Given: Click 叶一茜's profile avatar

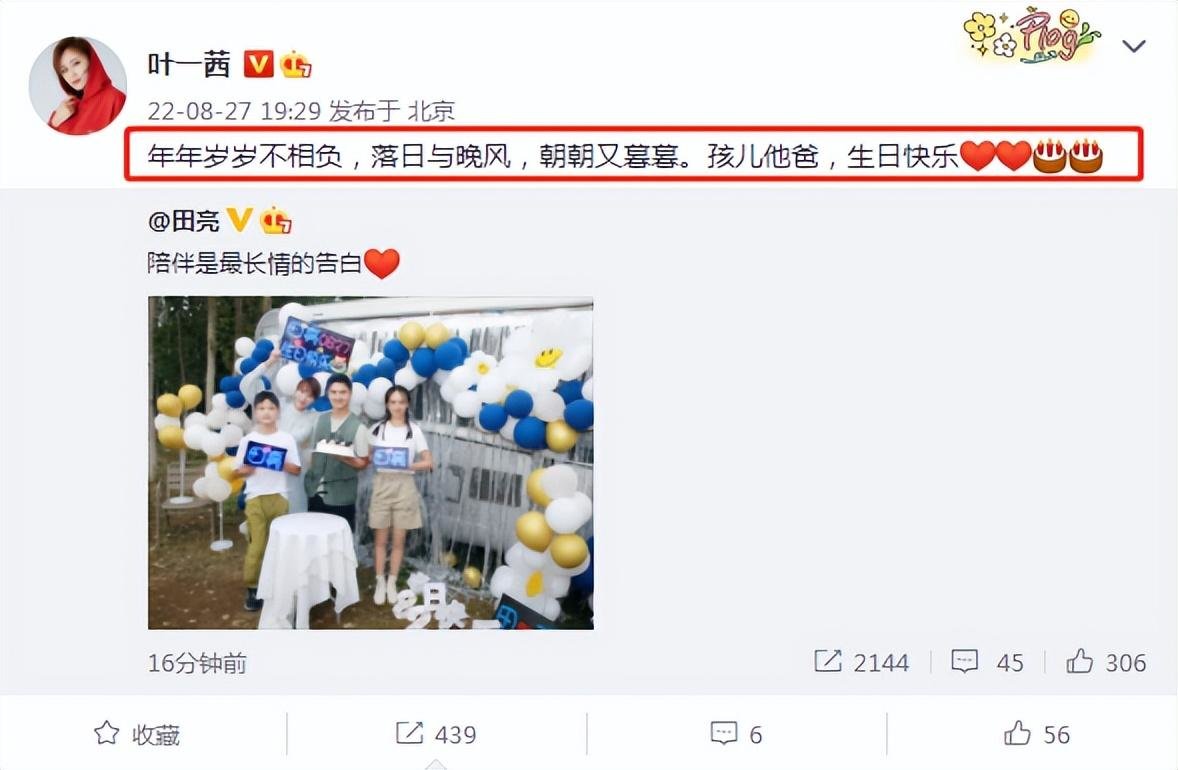Looking at the screenshot, I should (77, 86).
